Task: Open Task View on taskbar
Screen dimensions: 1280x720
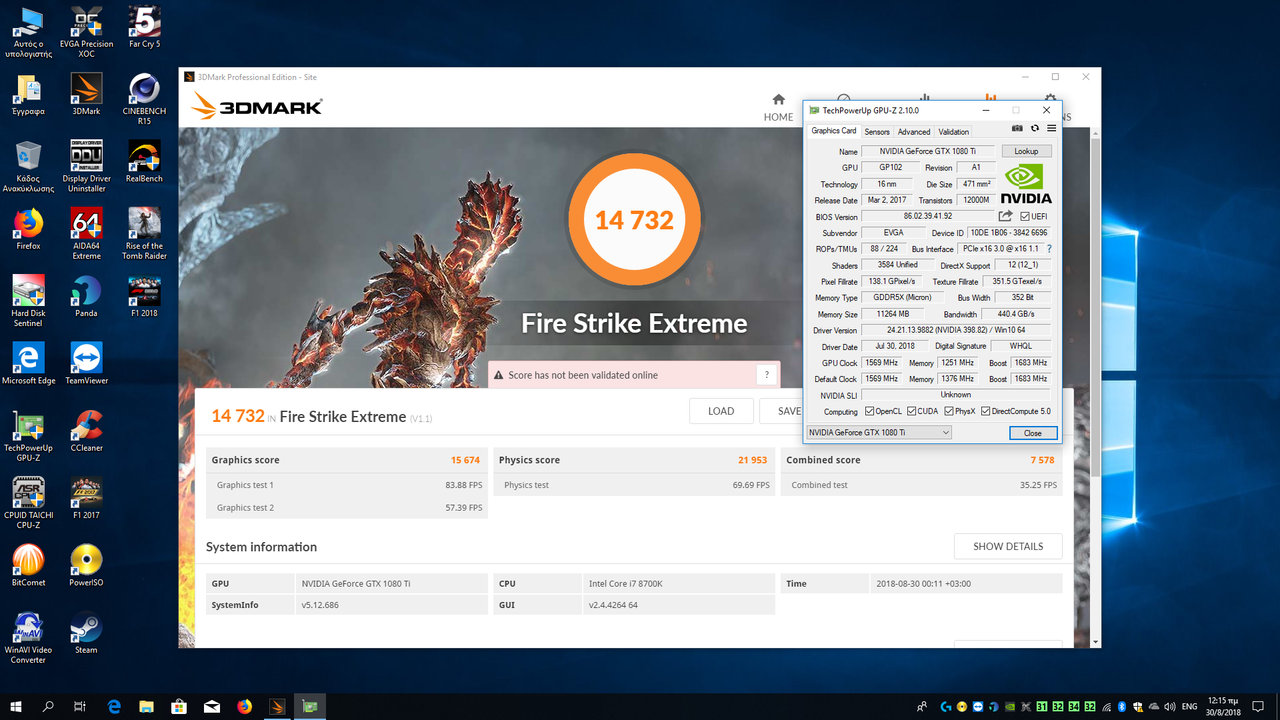Action: 80,706
